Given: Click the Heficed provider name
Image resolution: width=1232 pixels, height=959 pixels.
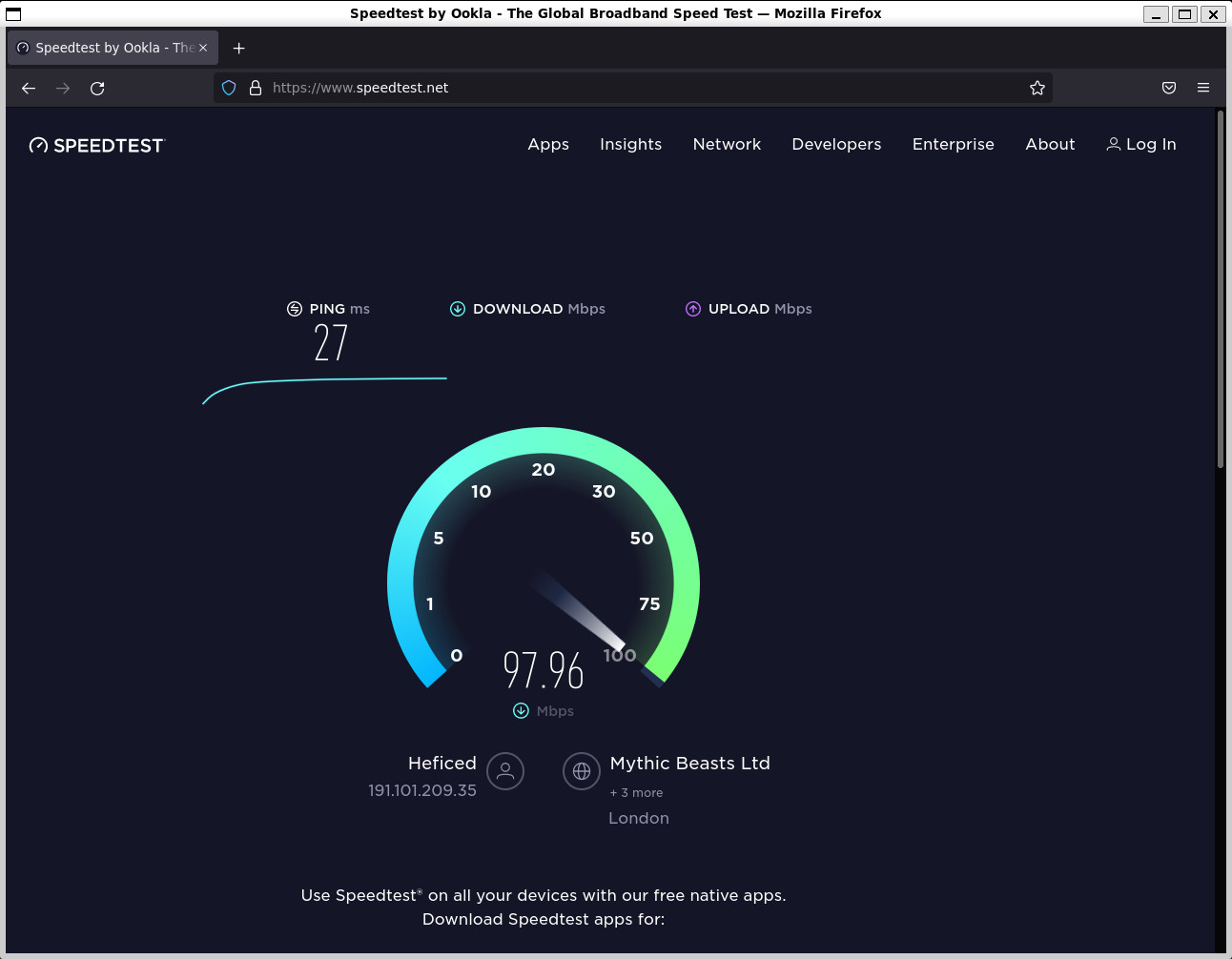Looking at the screenshot, I should [442, 763].
